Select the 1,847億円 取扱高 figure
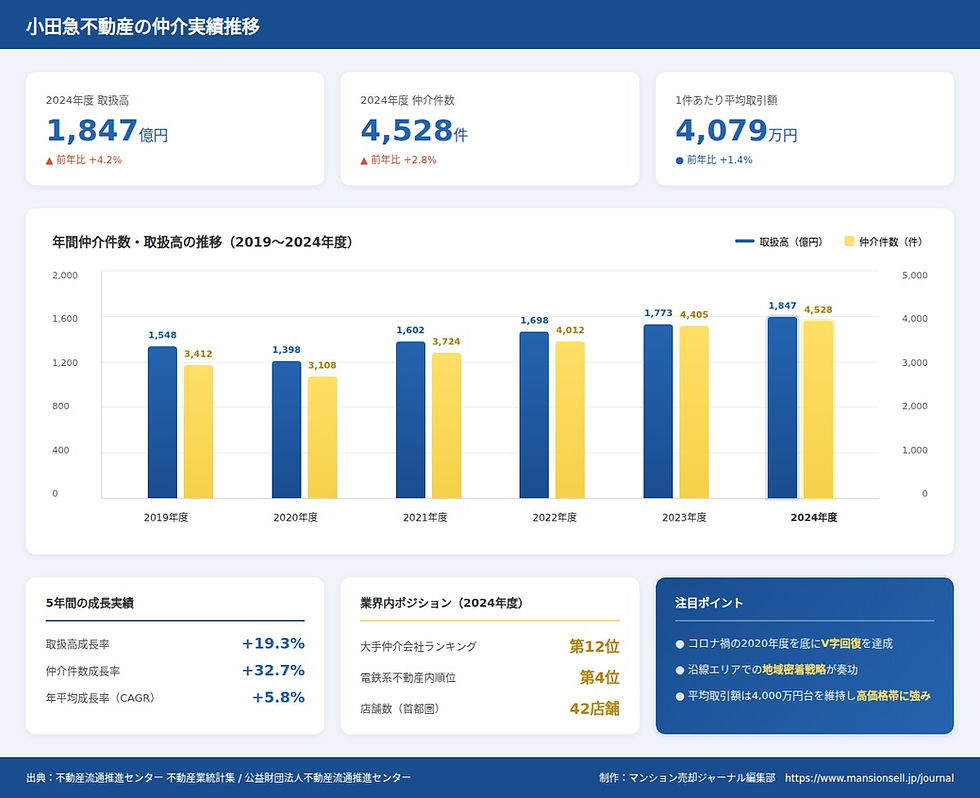 tap(107, 131)
